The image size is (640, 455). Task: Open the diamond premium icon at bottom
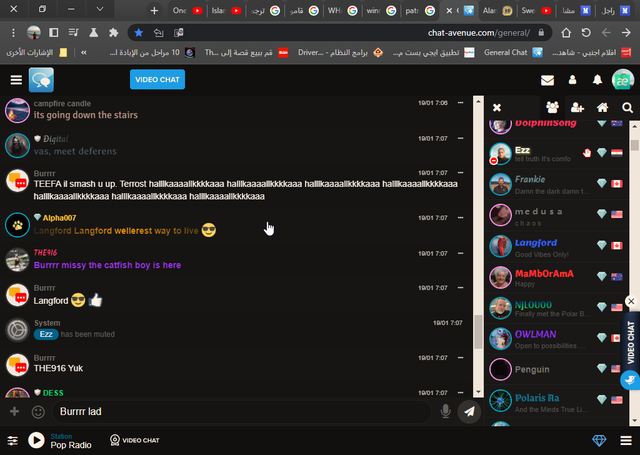[x=599, y=440]
